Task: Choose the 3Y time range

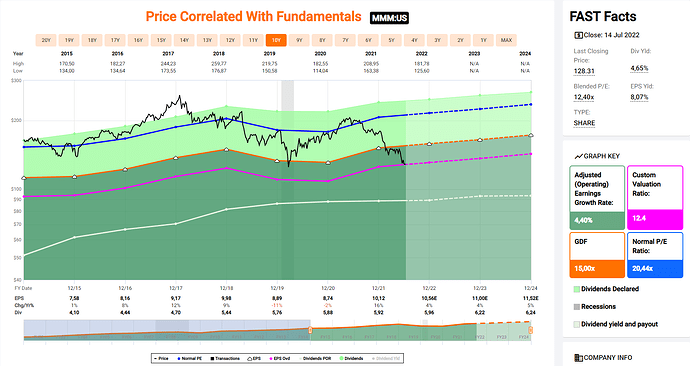Action: (x=437, y=40)
